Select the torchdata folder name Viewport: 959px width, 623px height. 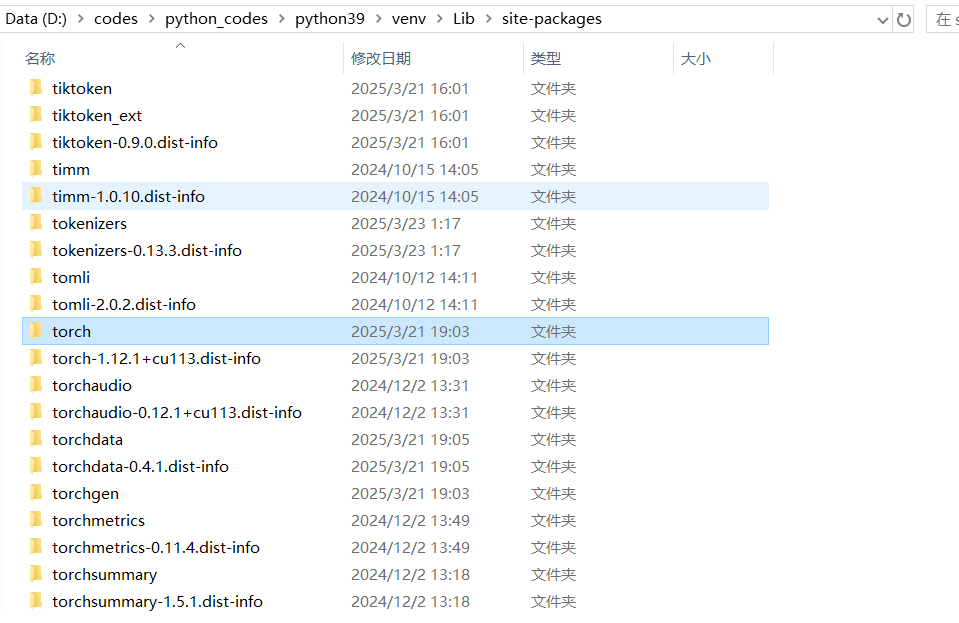pyautogui.click(x=87, y=440)
